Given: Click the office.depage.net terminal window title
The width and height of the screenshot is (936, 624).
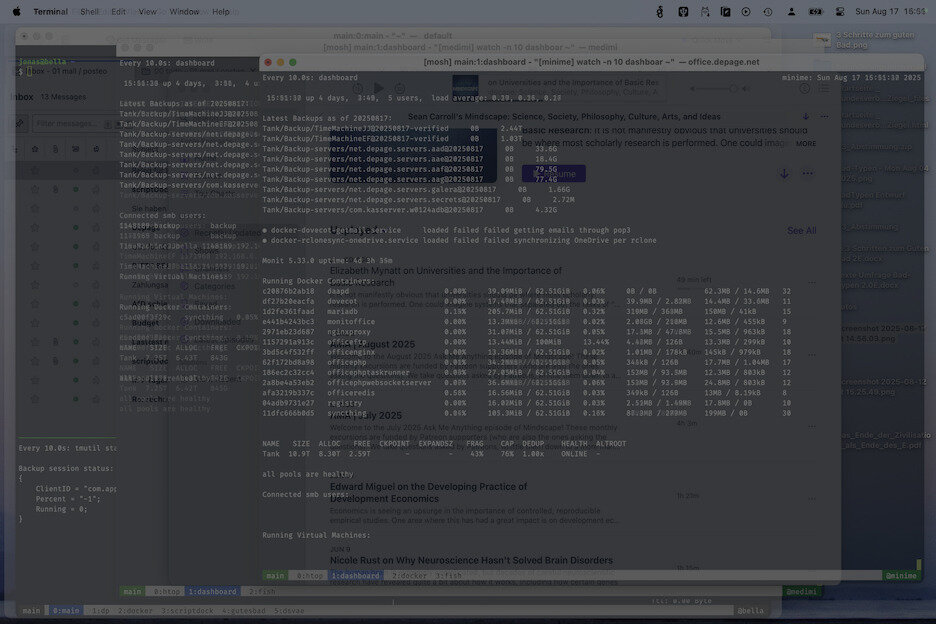Looking at the screenshot, I should point(591,62).
